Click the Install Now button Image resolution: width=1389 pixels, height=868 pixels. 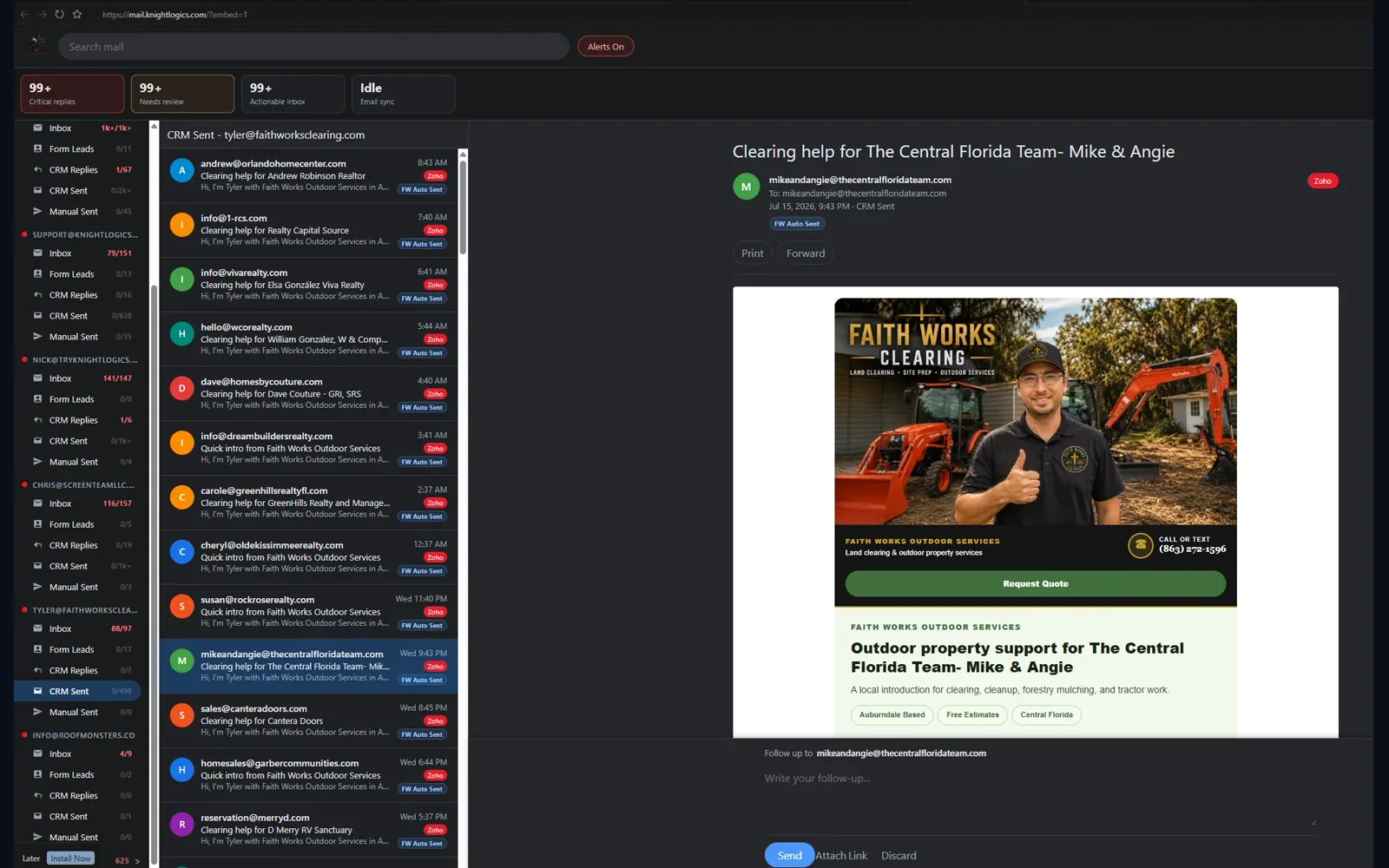pos(70,858)
